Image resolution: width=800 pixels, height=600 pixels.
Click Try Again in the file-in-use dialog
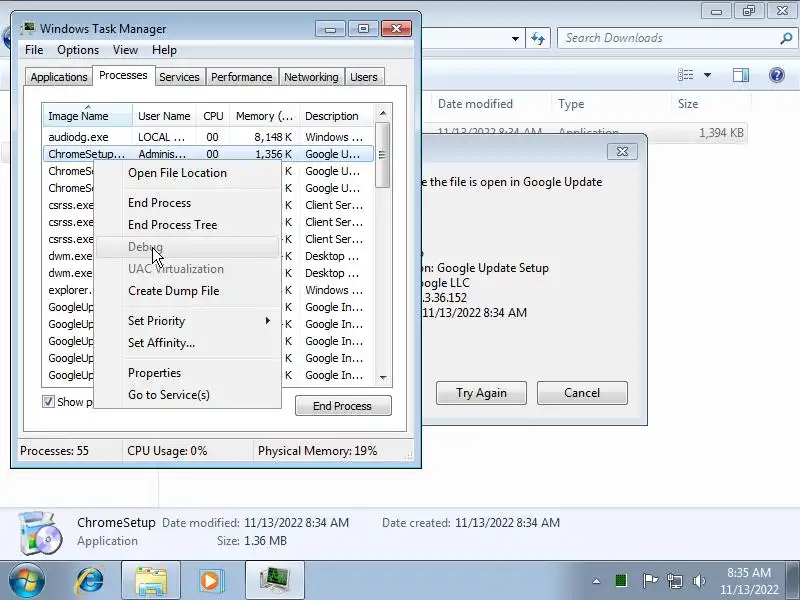click(x=481, y=393)
